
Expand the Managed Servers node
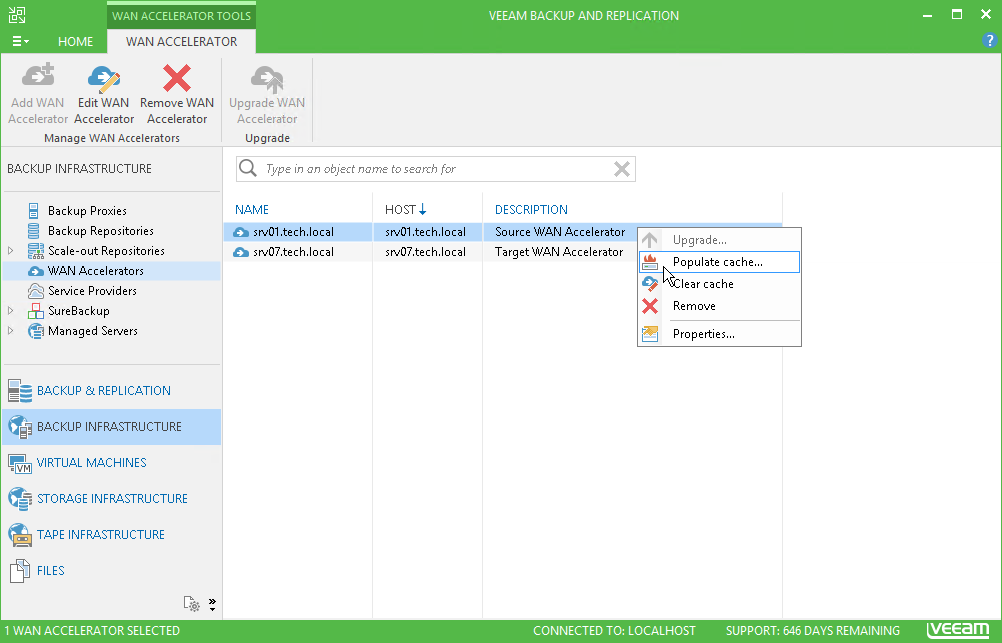(10, 331)
